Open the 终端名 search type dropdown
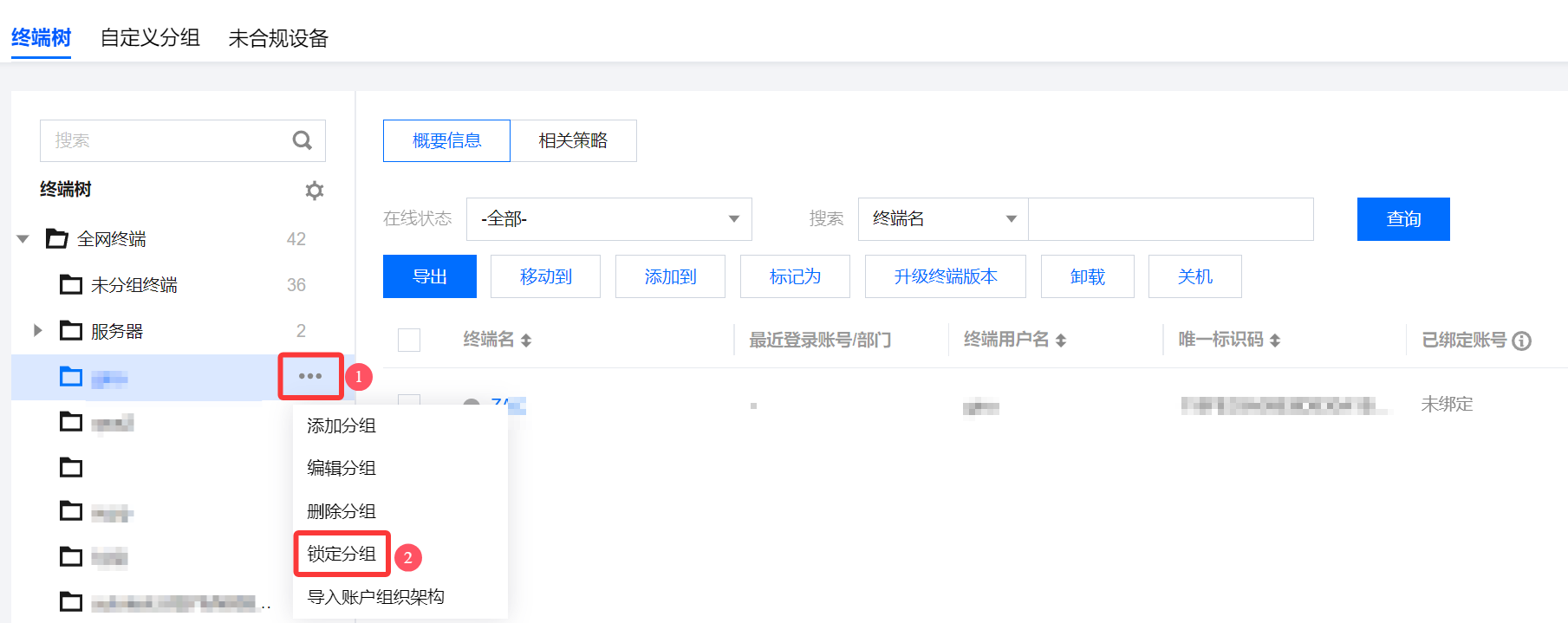 click(943, 219)
